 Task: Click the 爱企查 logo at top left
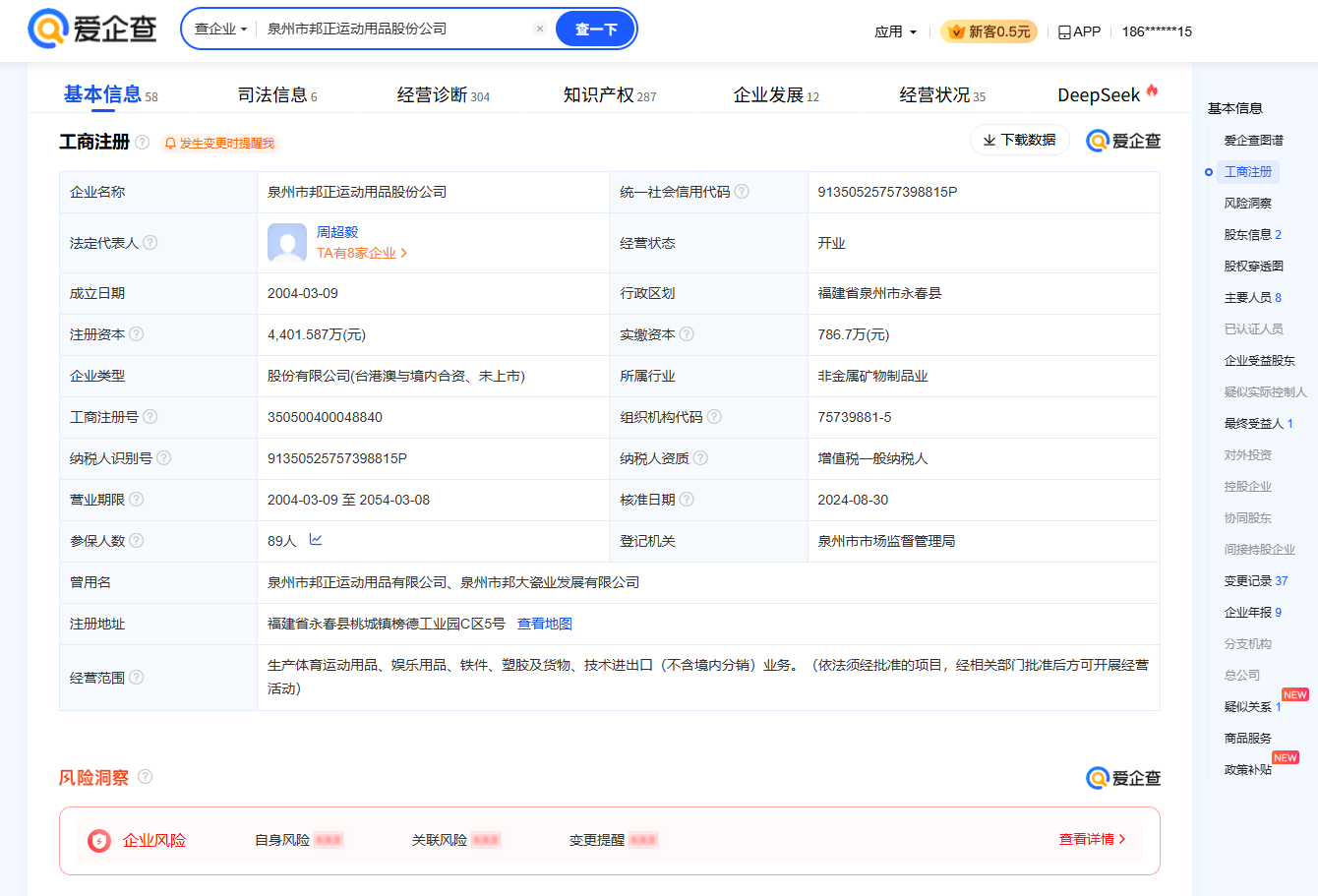click(92, 29)
